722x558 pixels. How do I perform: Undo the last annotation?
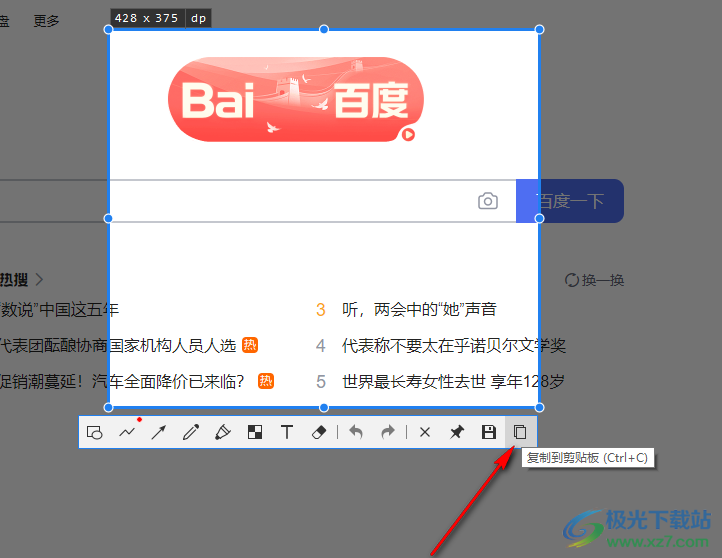pos(356,432)
